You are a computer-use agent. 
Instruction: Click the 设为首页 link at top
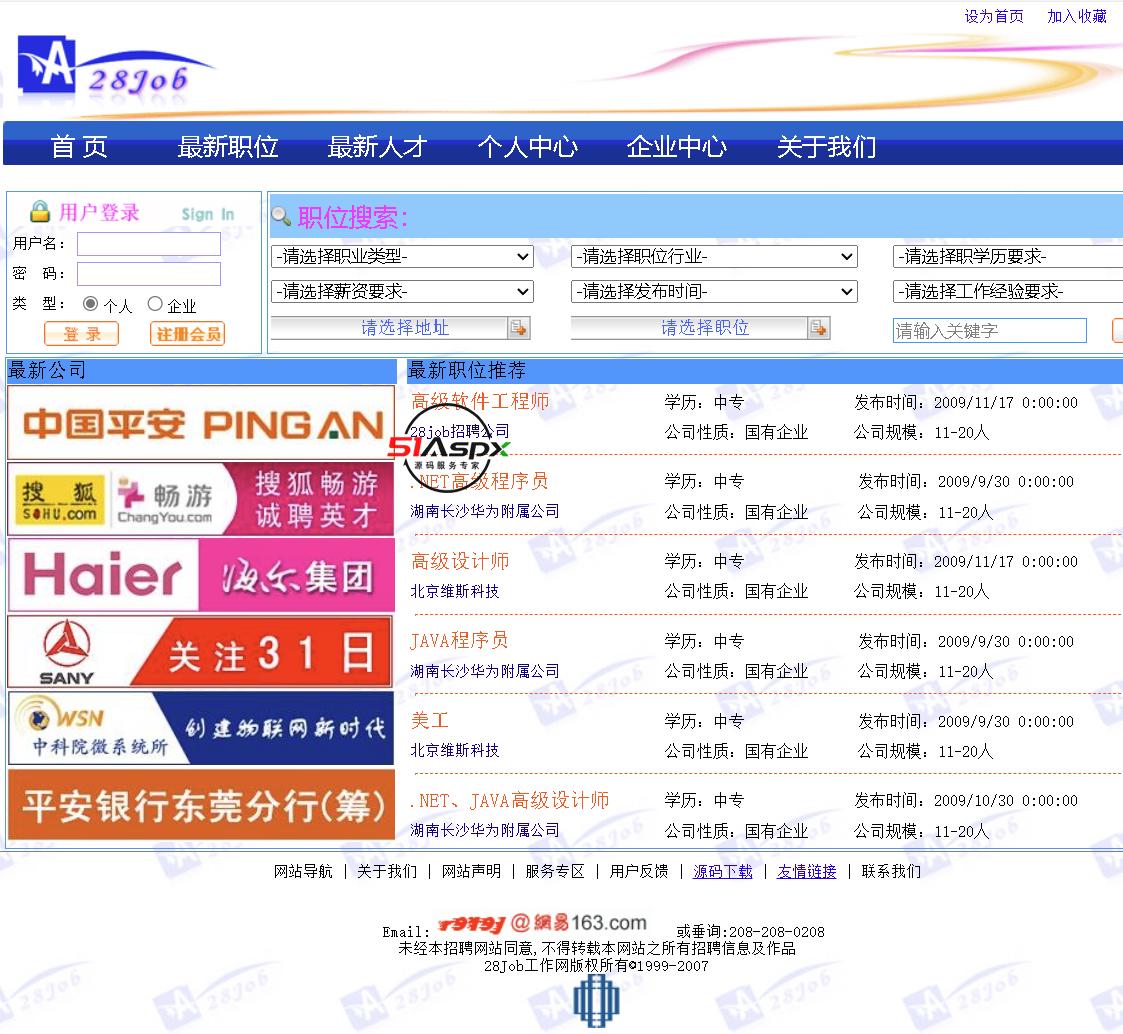click(x=993, y=16)
